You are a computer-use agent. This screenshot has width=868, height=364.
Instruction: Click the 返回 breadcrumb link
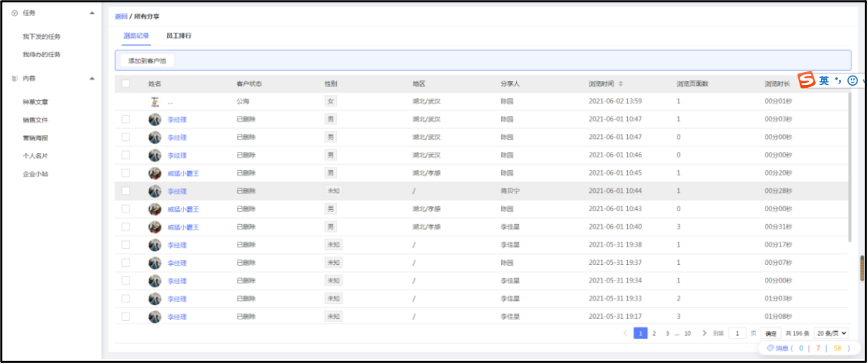click(121, 17)
